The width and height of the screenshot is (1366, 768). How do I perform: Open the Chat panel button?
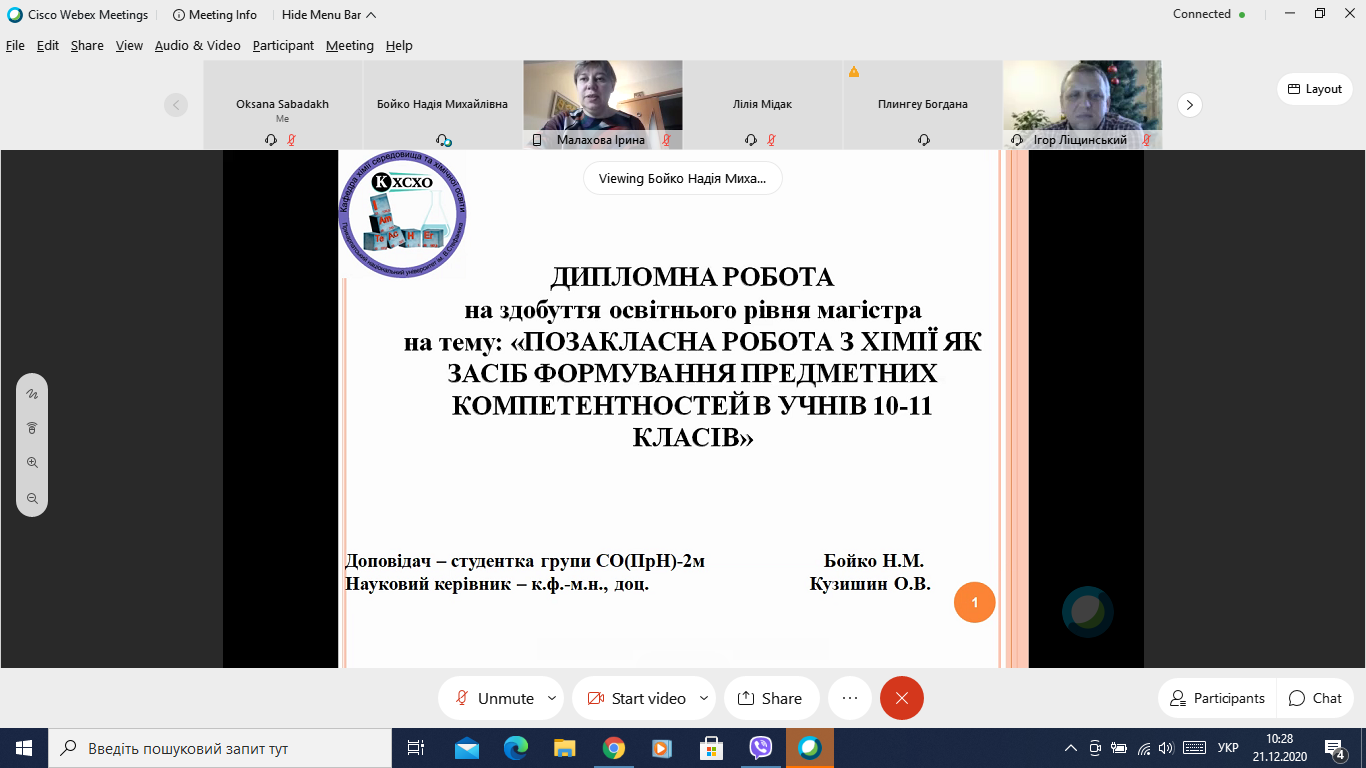click(x=1315, y=698)
